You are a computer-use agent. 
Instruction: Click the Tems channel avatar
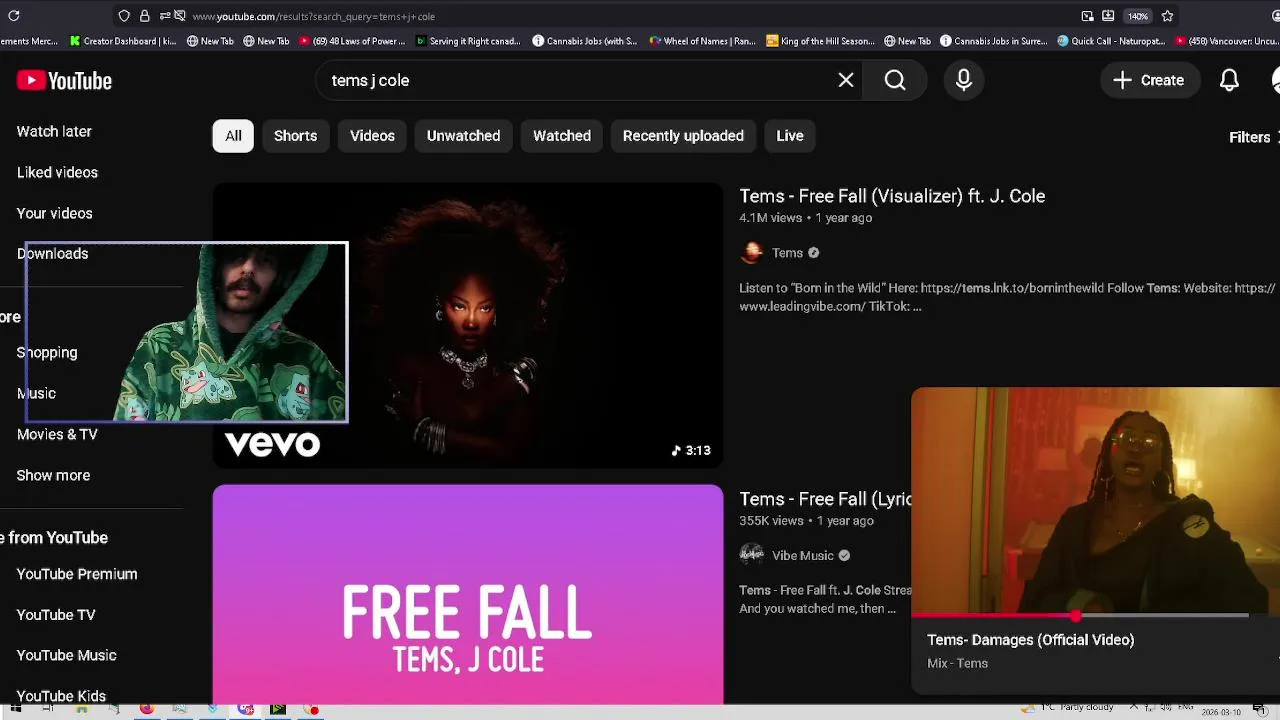point(751,253)
